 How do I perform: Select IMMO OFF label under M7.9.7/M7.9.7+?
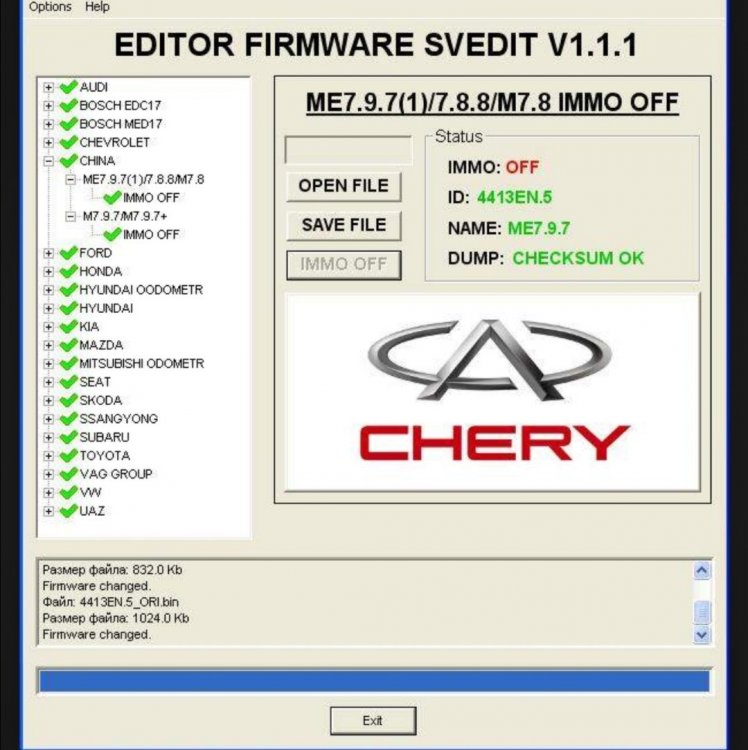pos(151,234)
